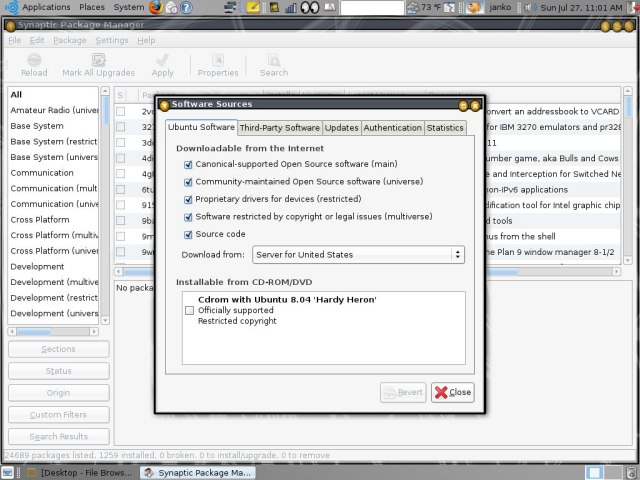Screen dimensions: 640x480
Task: Click the Apply checkmark toolbar icon
Action: (162, 66)
